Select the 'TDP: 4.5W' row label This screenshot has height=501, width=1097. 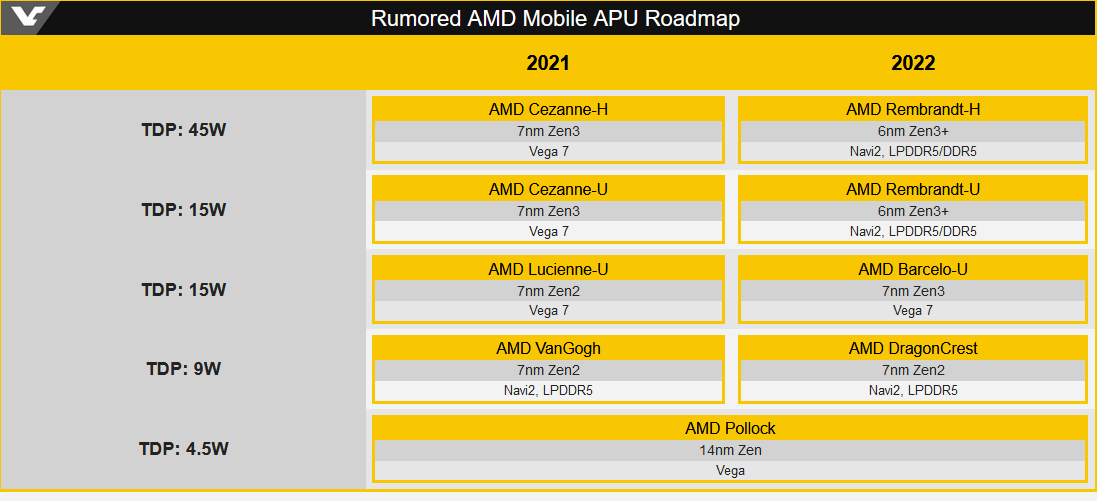184,449
